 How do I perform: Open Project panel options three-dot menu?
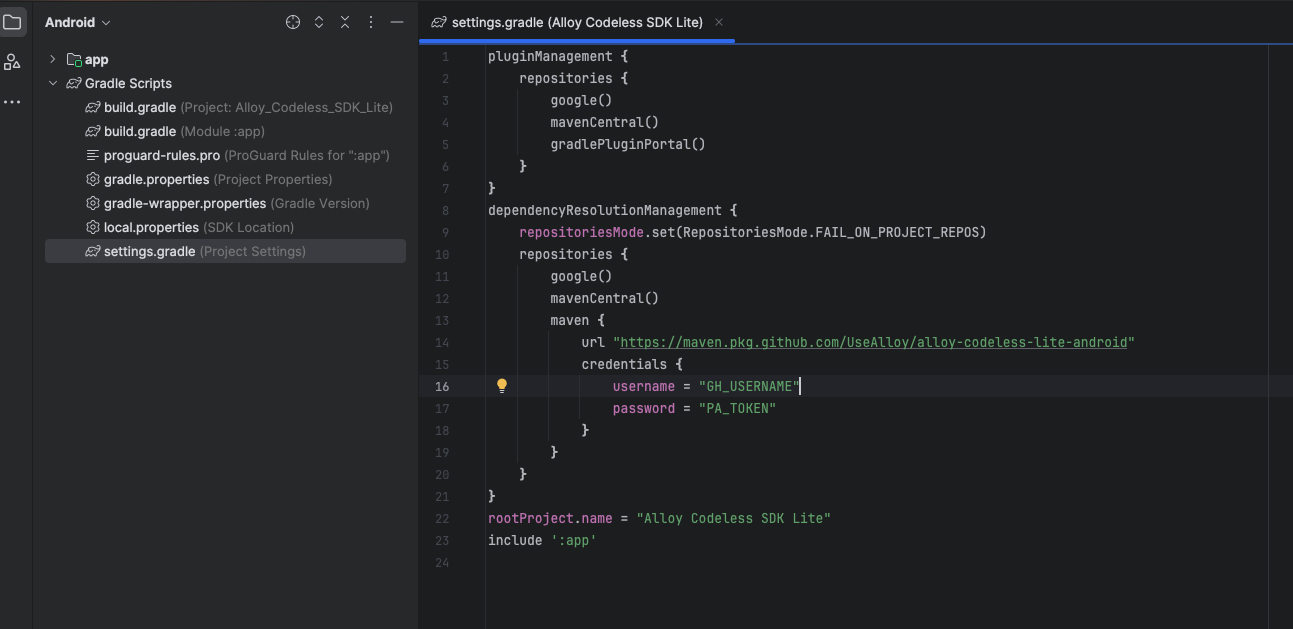pyautogui.click(x=371, y=22)
